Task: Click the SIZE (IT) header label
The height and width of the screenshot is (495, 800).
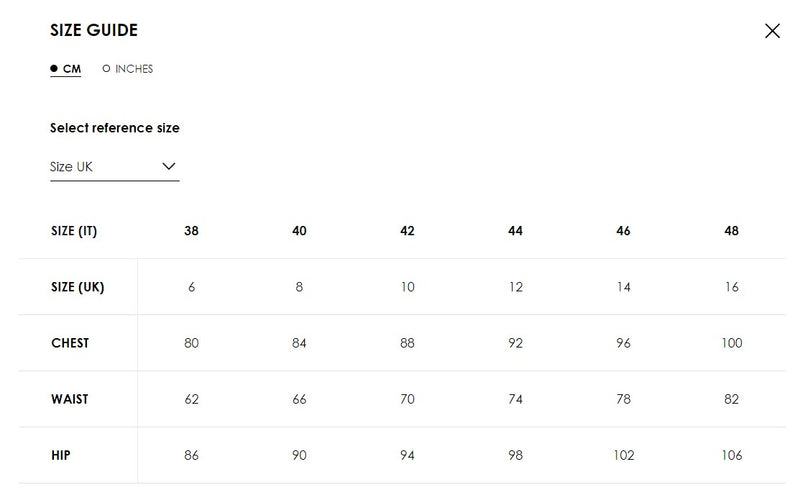Action: click(74, 231)
